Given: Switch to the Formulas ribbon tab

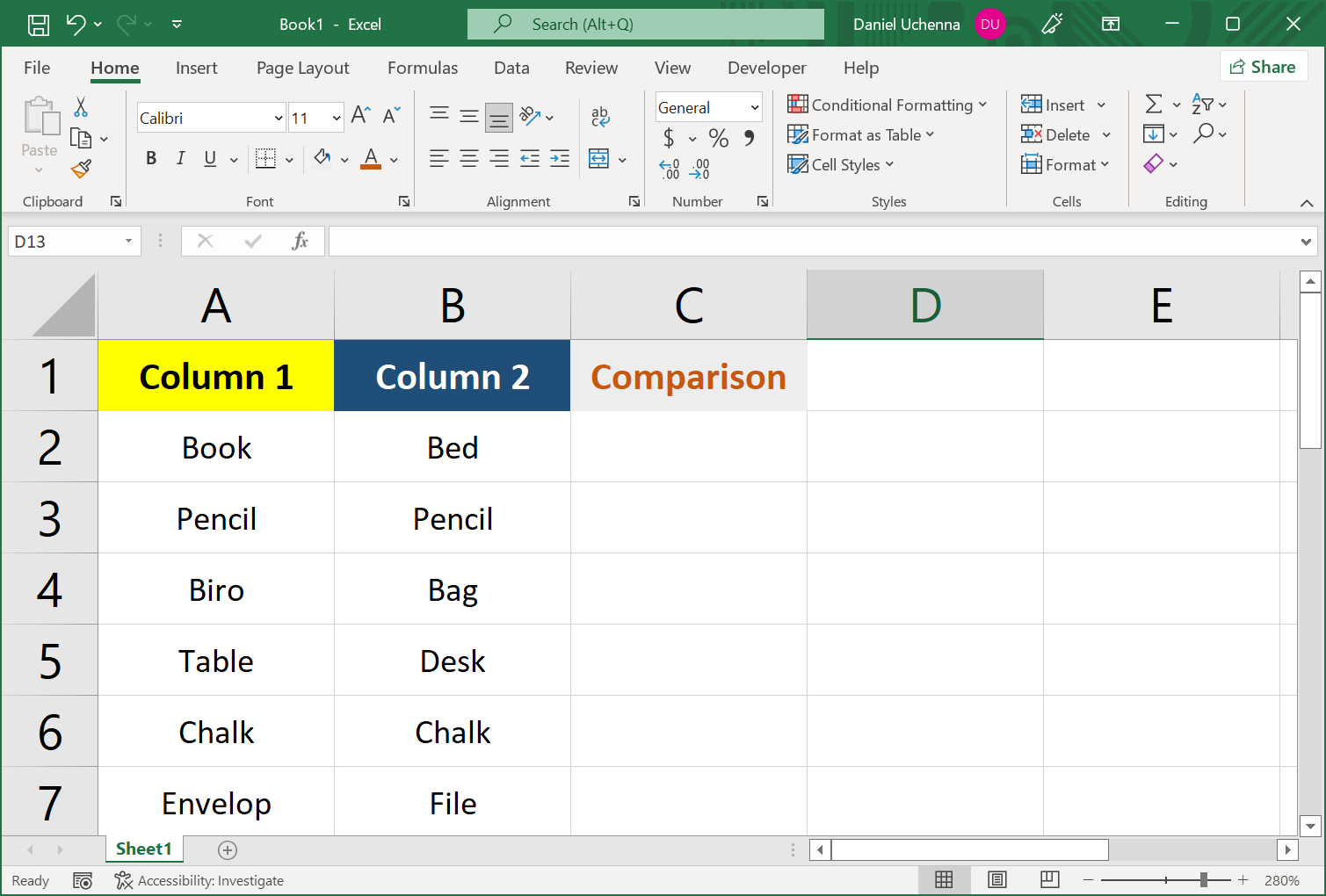Looking at the screenshot, I should coord(423,68).
